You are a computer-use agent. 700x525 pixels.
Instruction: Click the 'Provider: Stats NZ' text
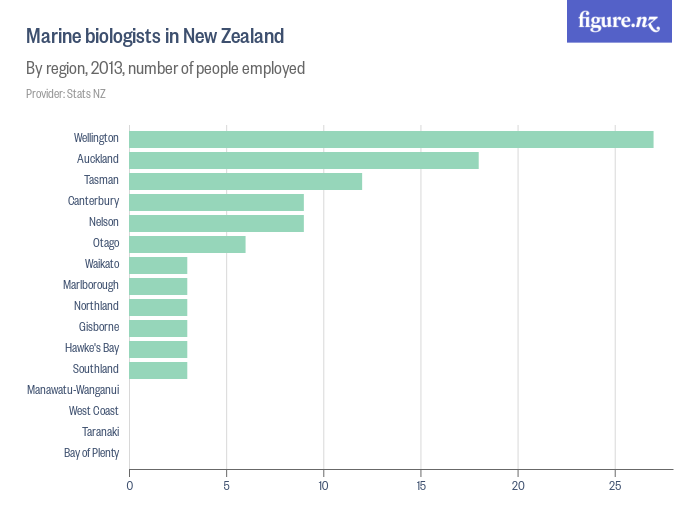click(x=66, y=94)
